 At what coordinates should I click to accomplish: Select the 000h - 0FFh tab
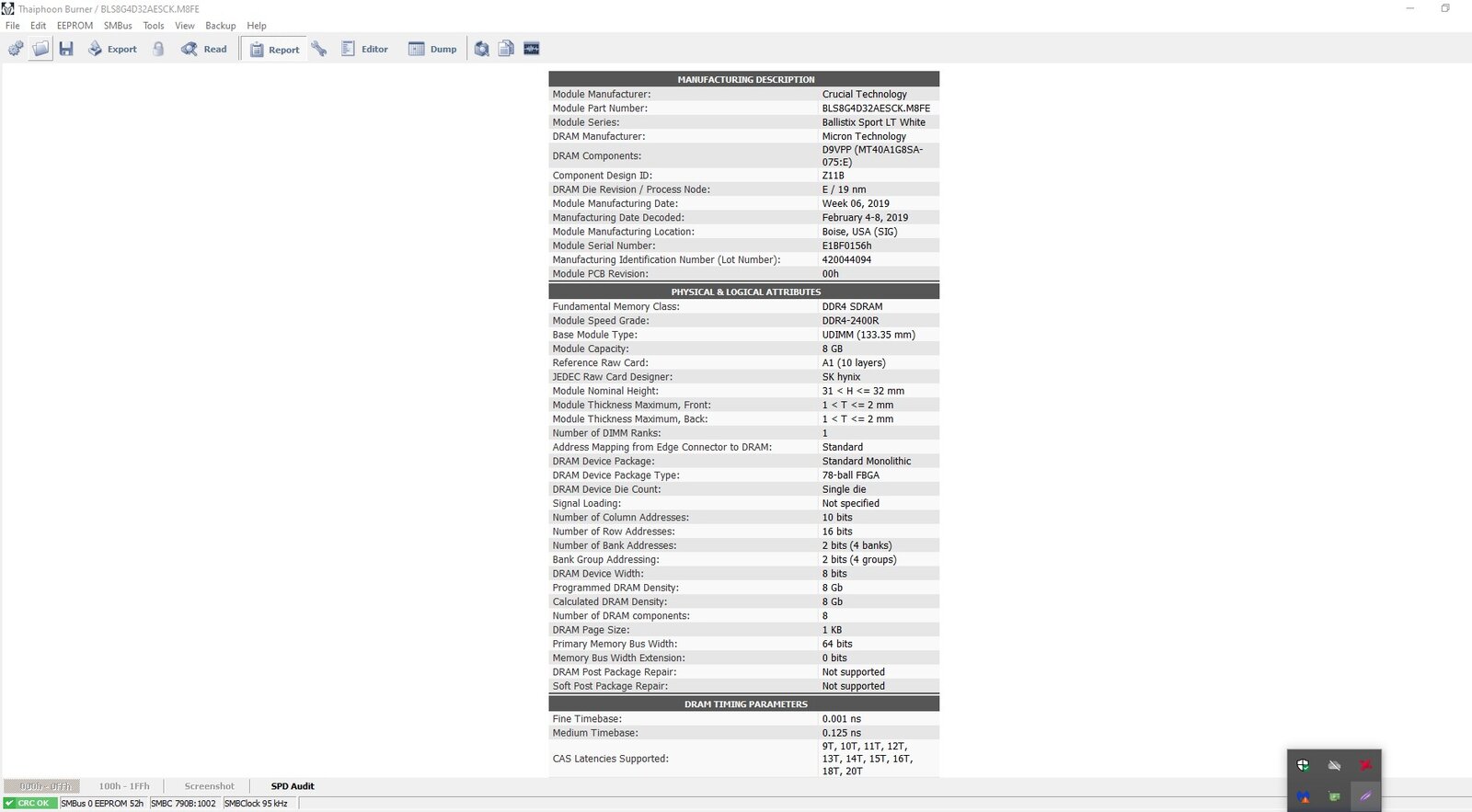(42, 786)
